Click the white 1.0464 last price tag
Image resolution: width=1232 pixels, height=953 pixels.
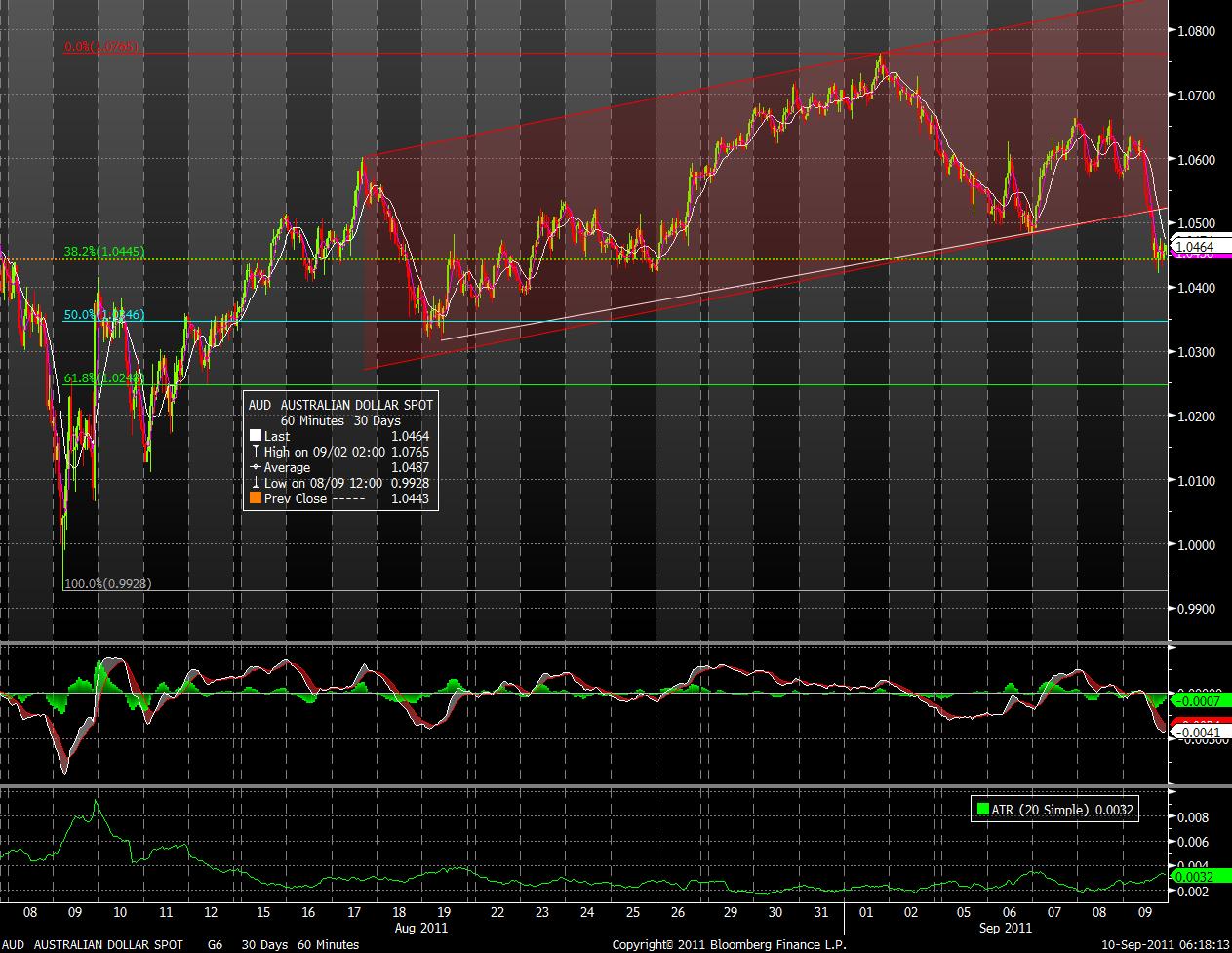(x=1201, y=247)
